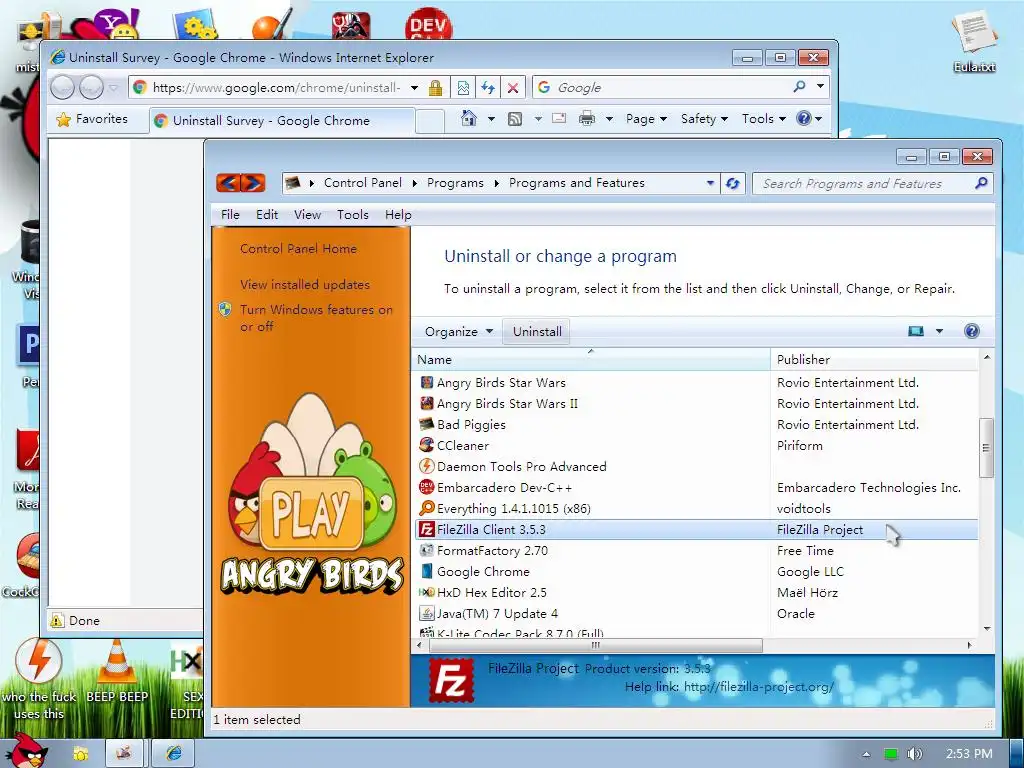Open the Tools dropdown in Internet Explorer
Image resolution: width=1024 pixels, height=768 pixels.
[x=763, y=119]
